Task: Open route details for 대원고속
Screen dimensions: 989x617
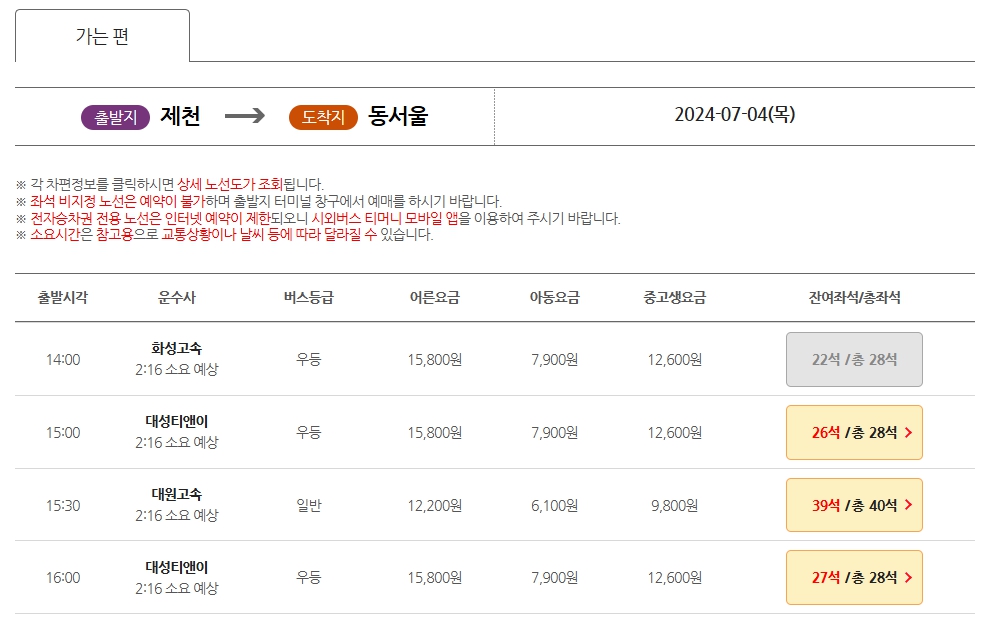Action: coord(177,494)
